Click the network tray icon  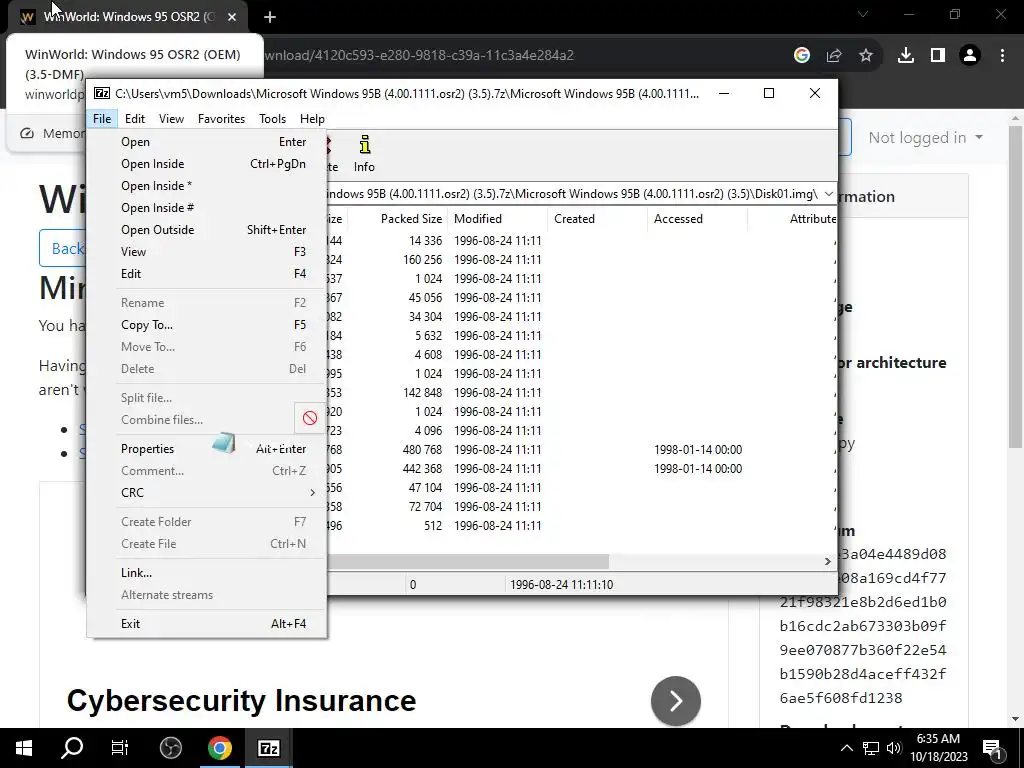871,748
